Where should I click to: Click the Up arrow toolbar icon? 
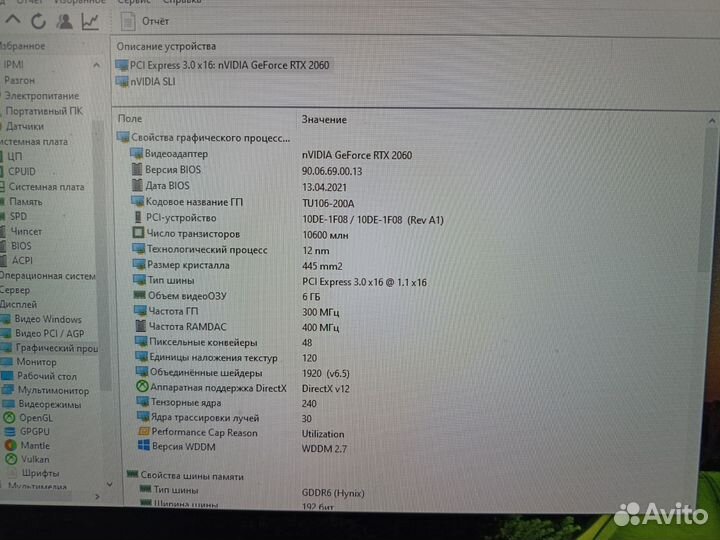point(13,20)
